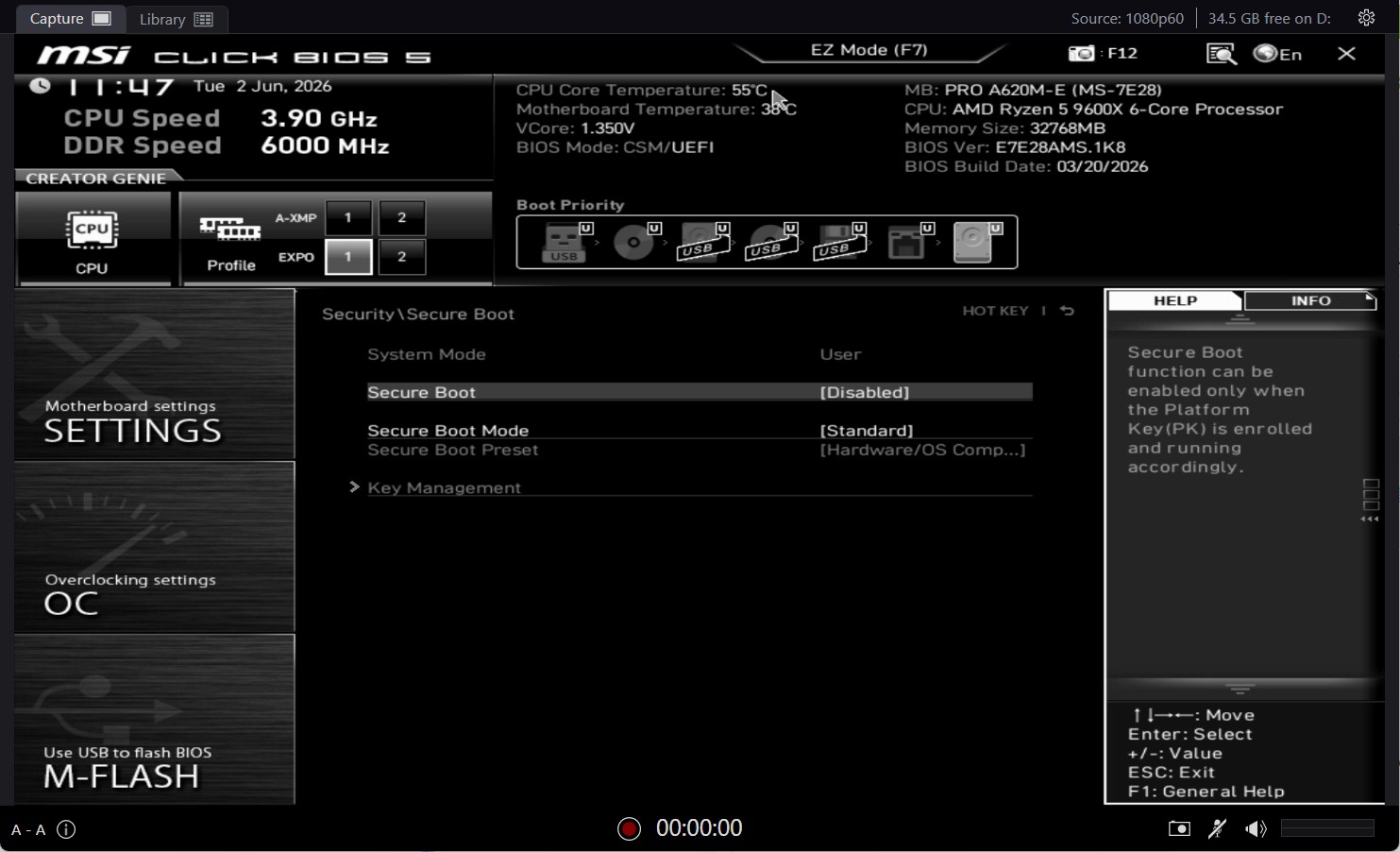Click the Boot Priority heading
This screenshot has height=852, width=1400.
point(570,205)
